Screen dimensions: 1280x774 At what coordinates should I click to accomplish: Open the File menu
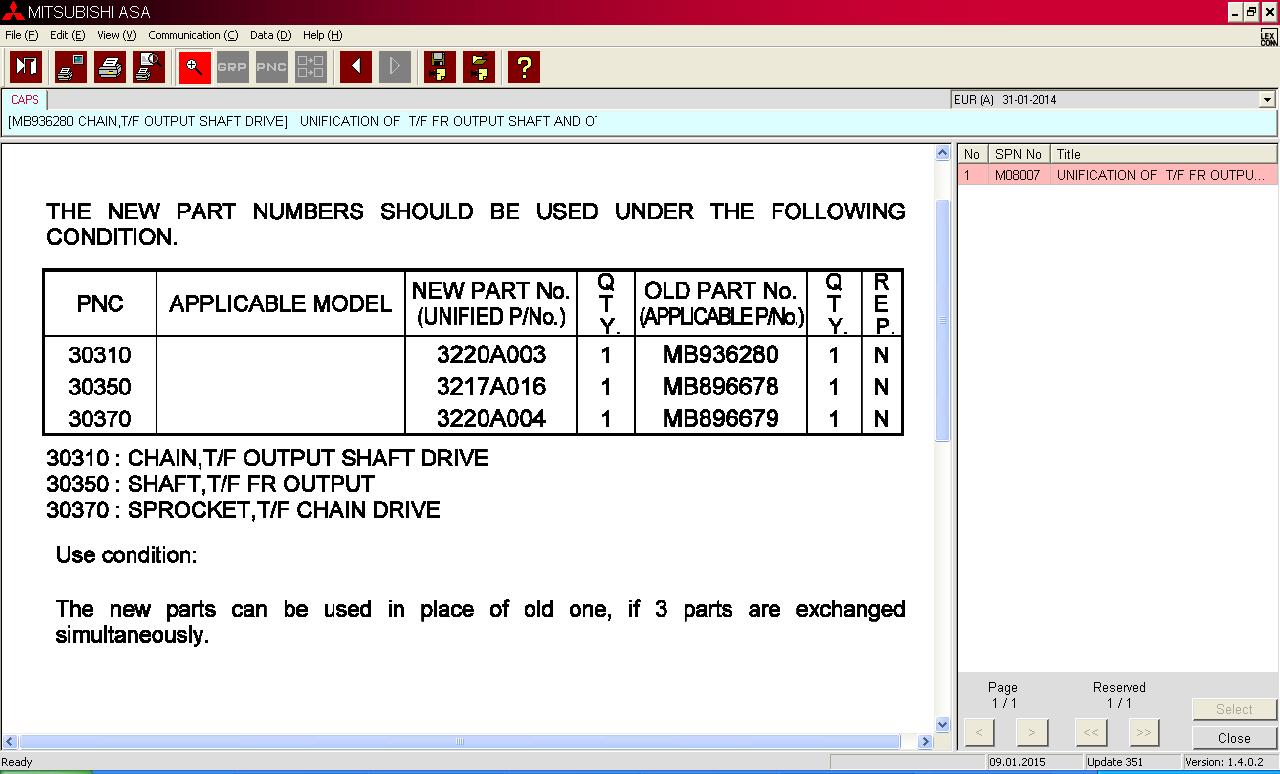(20, 35)
